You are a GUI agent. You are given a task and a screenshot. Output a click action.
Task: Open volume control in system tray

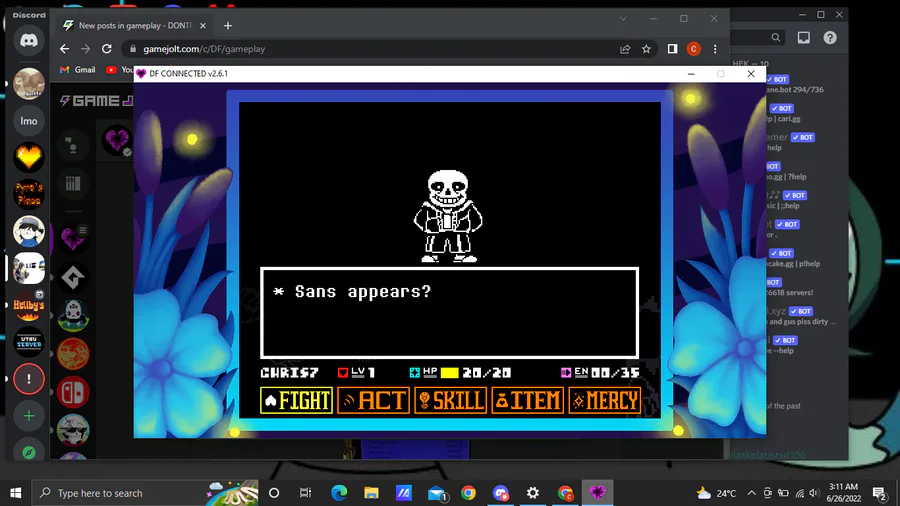click(814, 493)
